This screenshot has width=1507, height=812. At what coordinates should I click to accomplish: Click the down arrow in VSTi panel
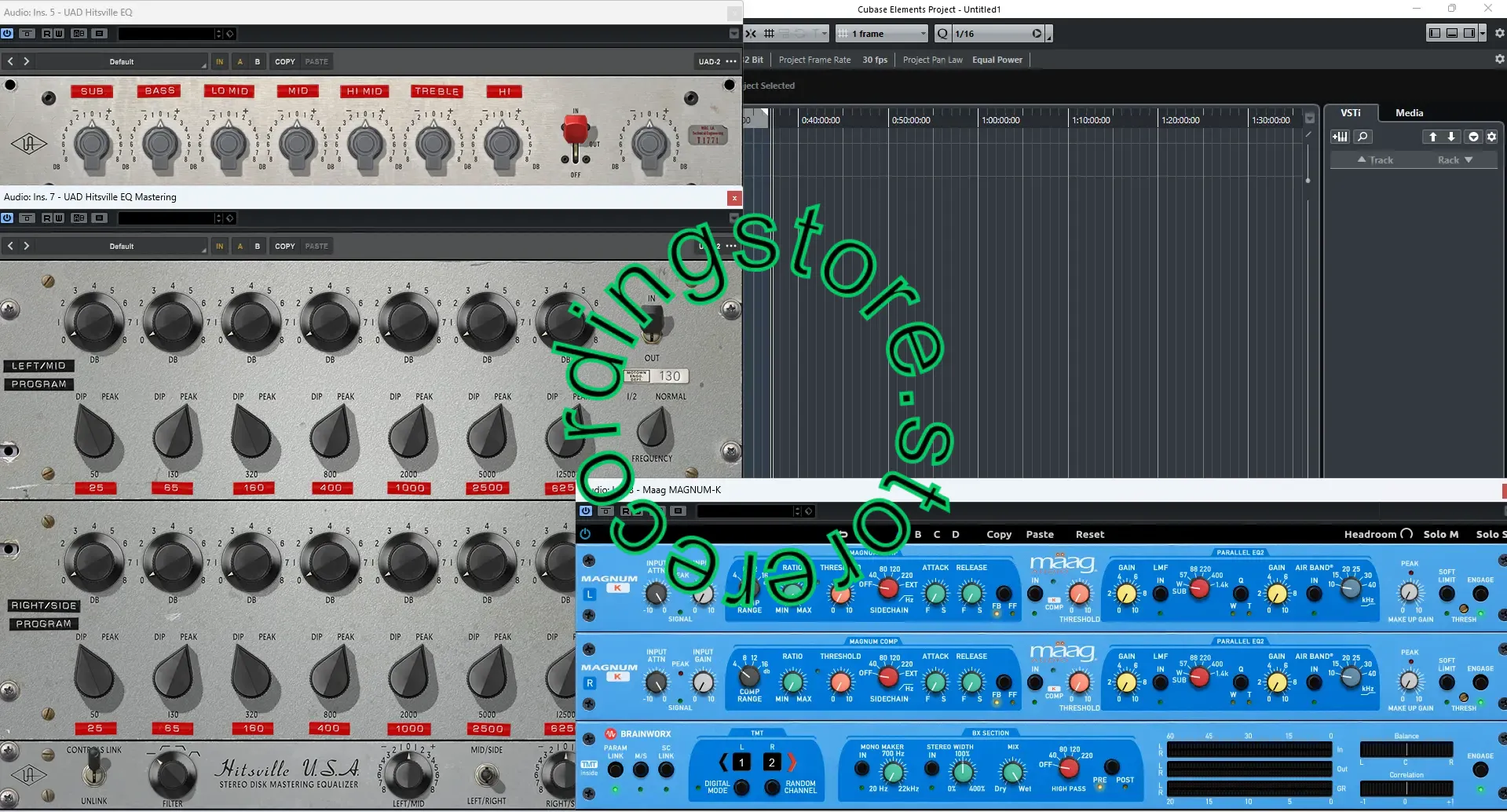point(1451,137)
